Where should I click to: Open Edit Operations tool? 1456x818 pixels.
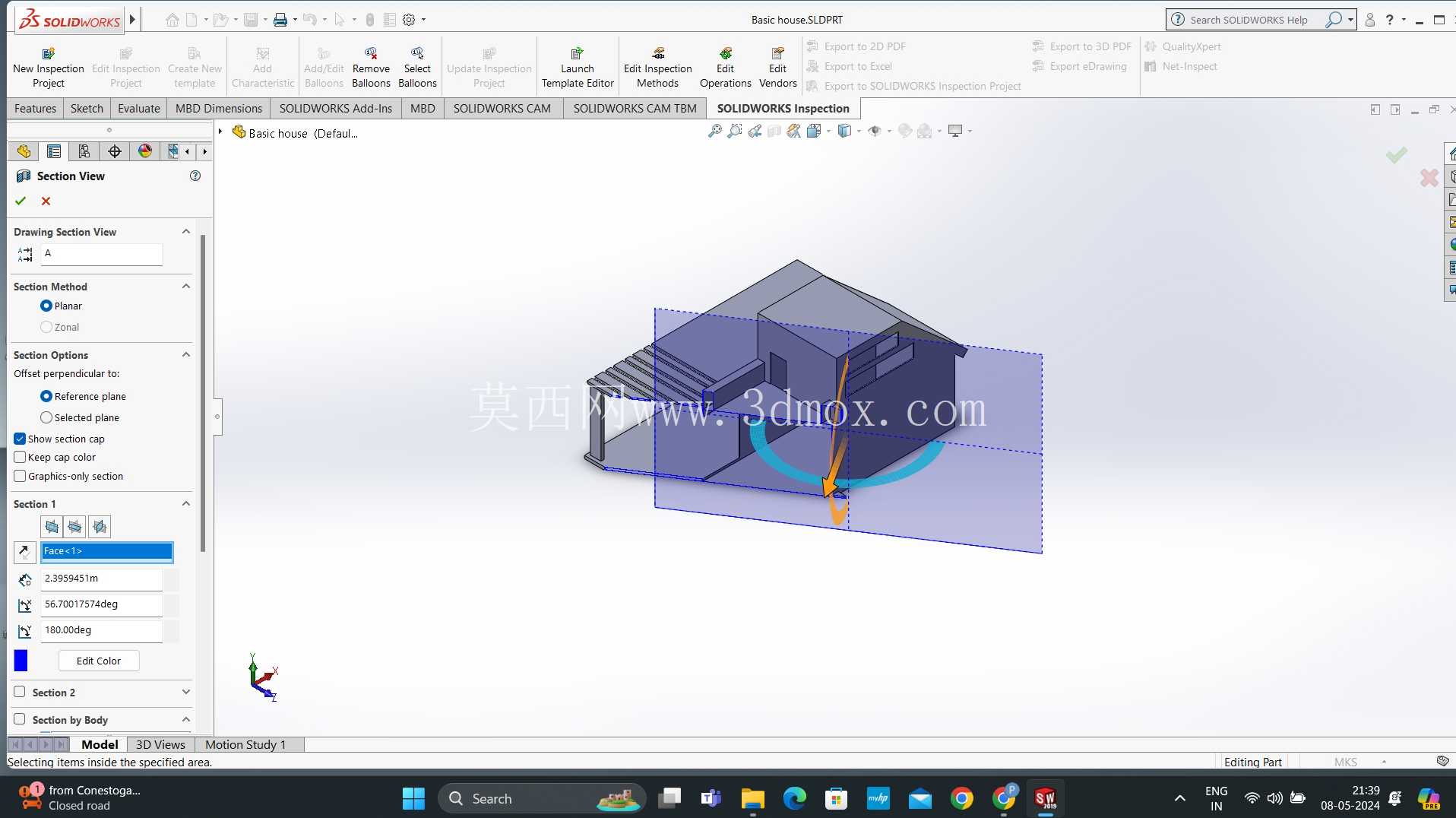pyautogui.click(x=725, y=68)
